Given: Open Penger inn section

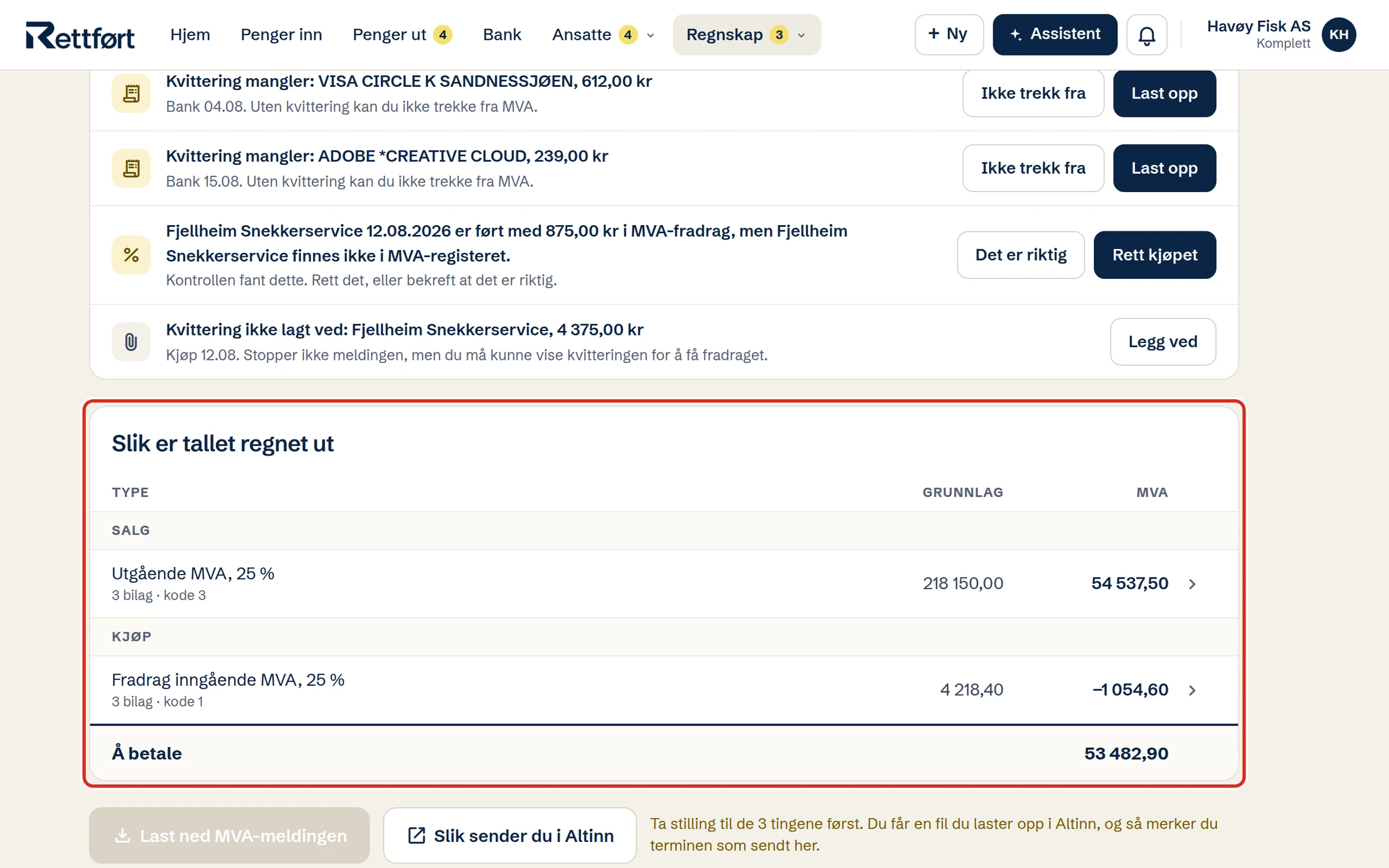Looking at the screenshot, I should (x=281, y=35).
